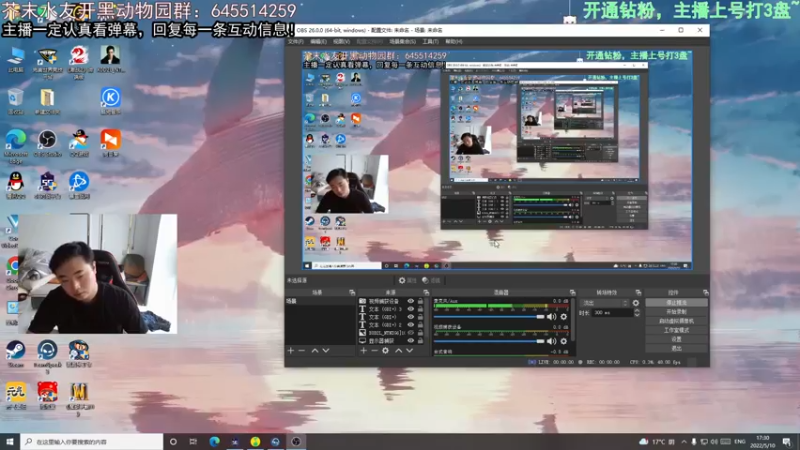Toggle visibility of the 文本 (GDI+) 2 source
This screenshot has height=450, width=800.
tap(411, 324)
